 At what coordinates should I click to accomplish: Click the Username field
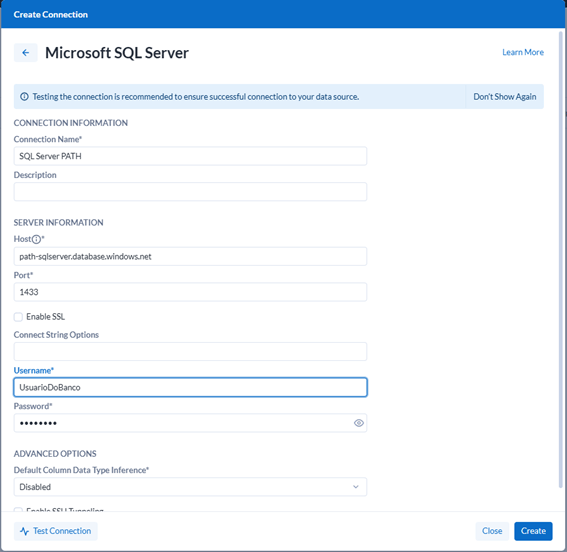point(190,387)
